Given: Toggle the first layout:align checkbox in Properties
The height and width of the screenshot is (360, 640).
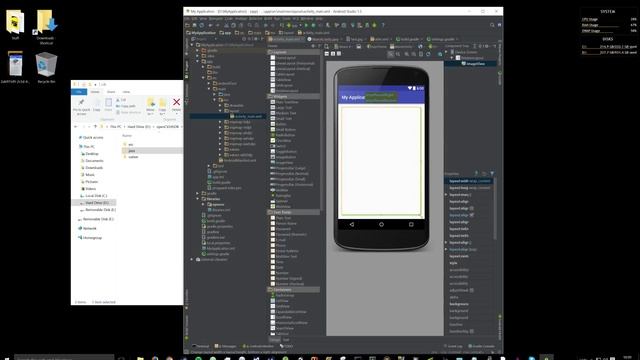Looking at the screenshot, I should [471, 208].
